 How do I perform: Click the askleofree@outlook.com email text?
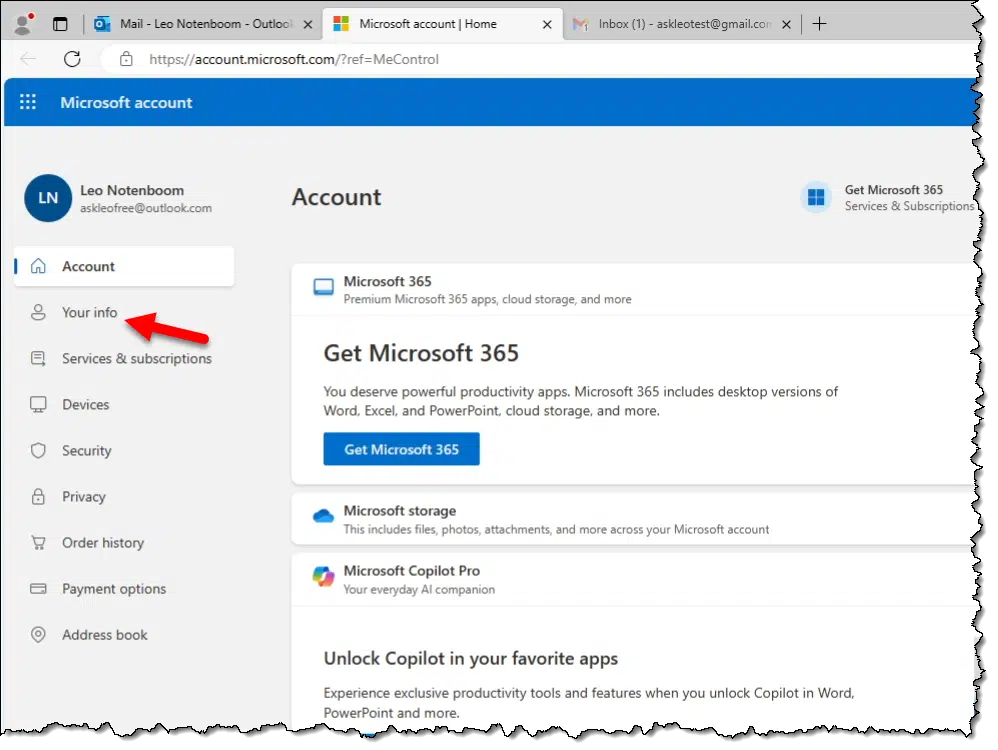pyautogui.click(x=146, y=208)
